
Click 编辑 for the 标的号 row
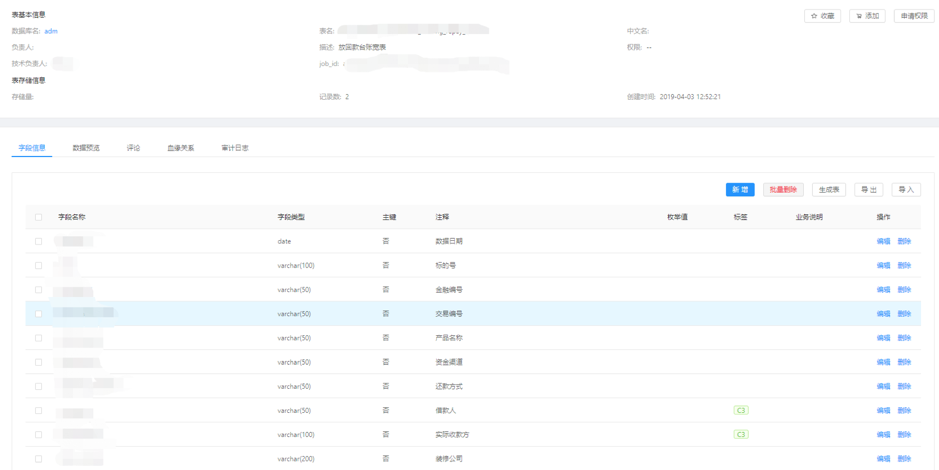coord(883,266)
